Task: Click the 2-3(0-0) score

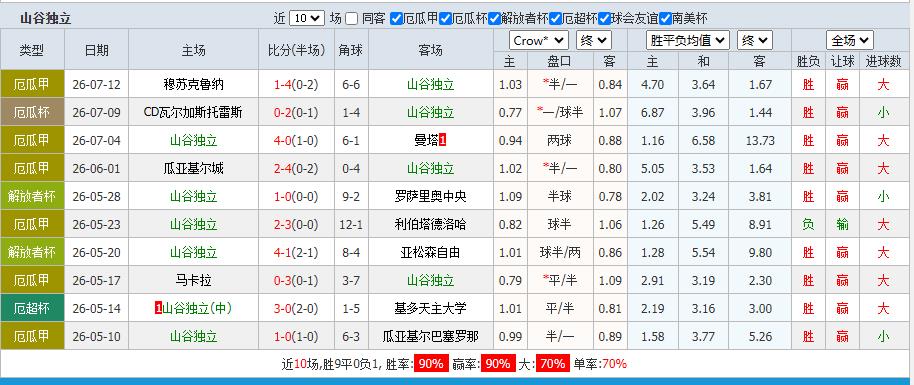Action: click(296, 225)
